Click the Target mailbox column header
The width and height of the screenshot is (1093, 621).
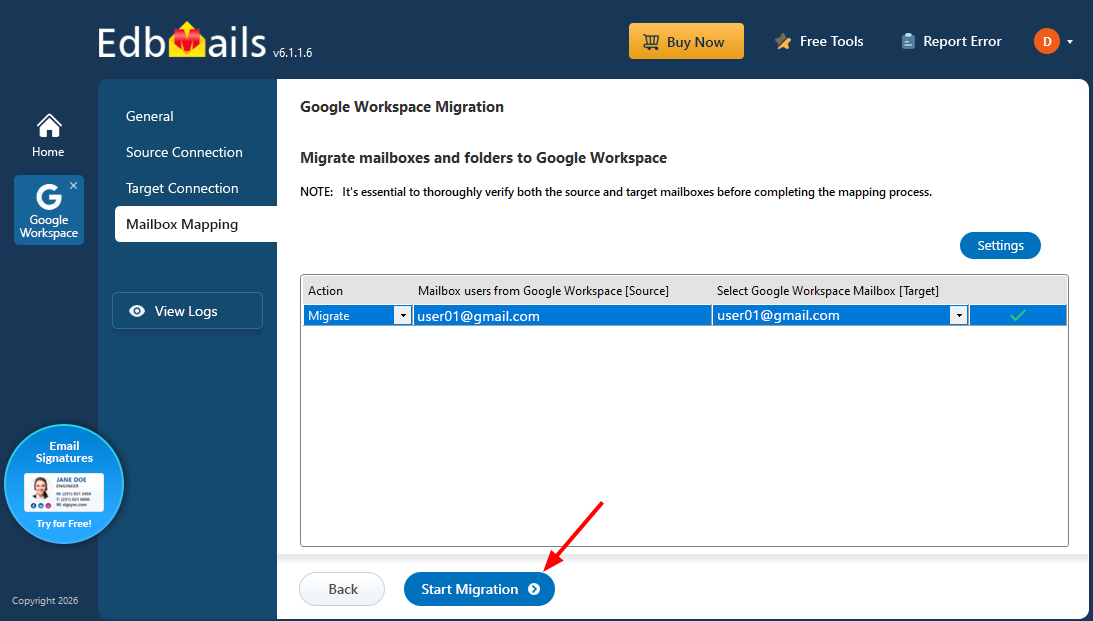coord(827,291)
